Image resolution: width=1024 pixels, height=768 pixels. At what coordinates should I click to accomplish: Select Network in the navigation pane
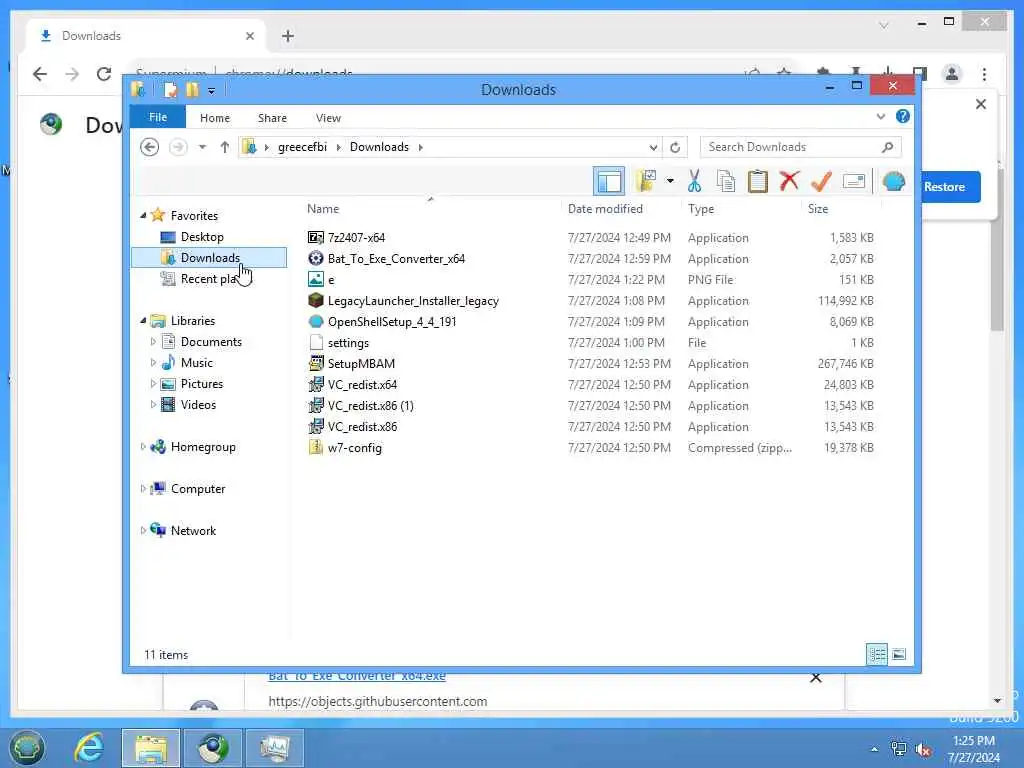pyautogui.click(x=193, y=530)
